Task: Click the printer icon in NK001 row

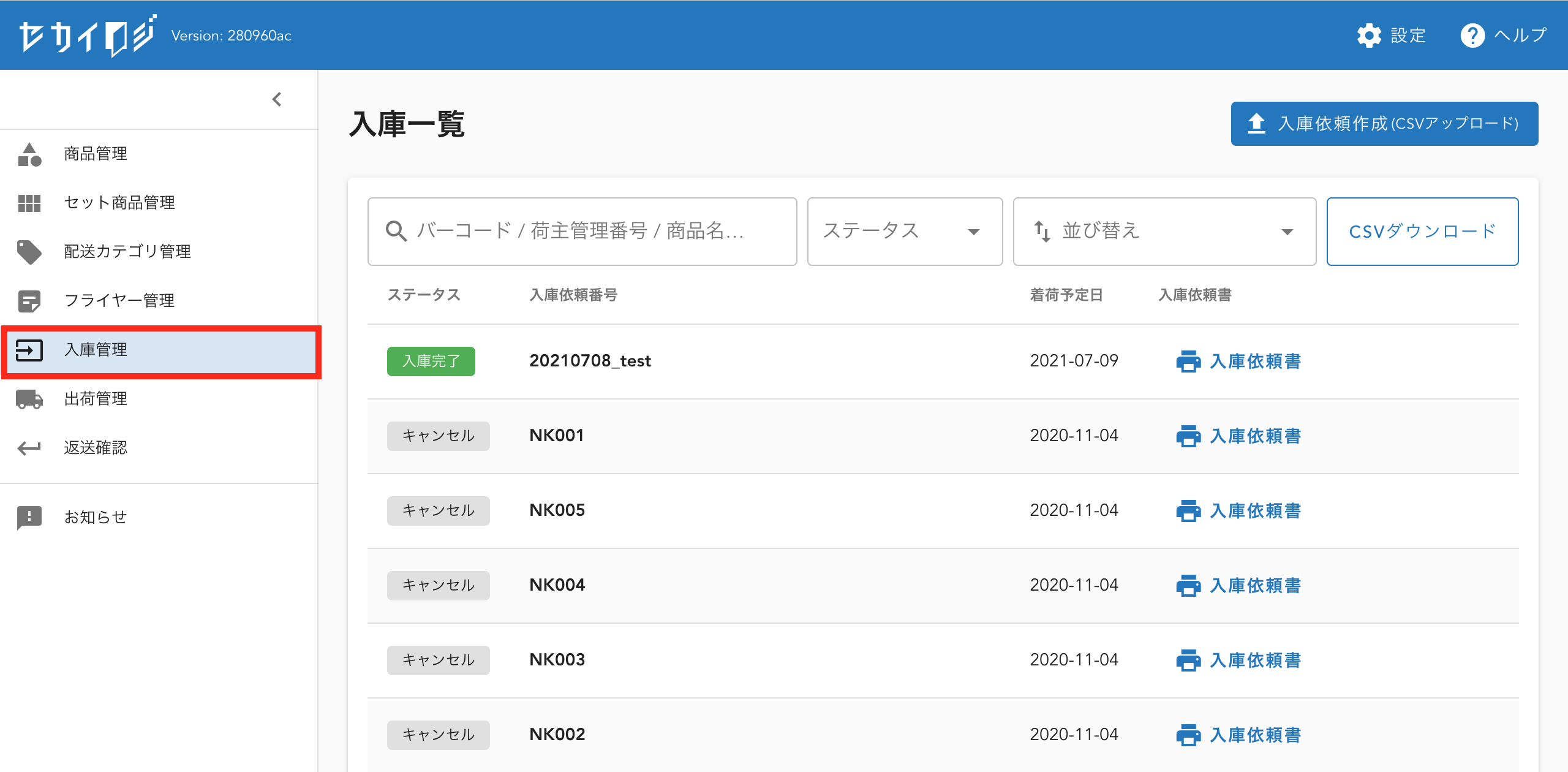Action: 1188,436
